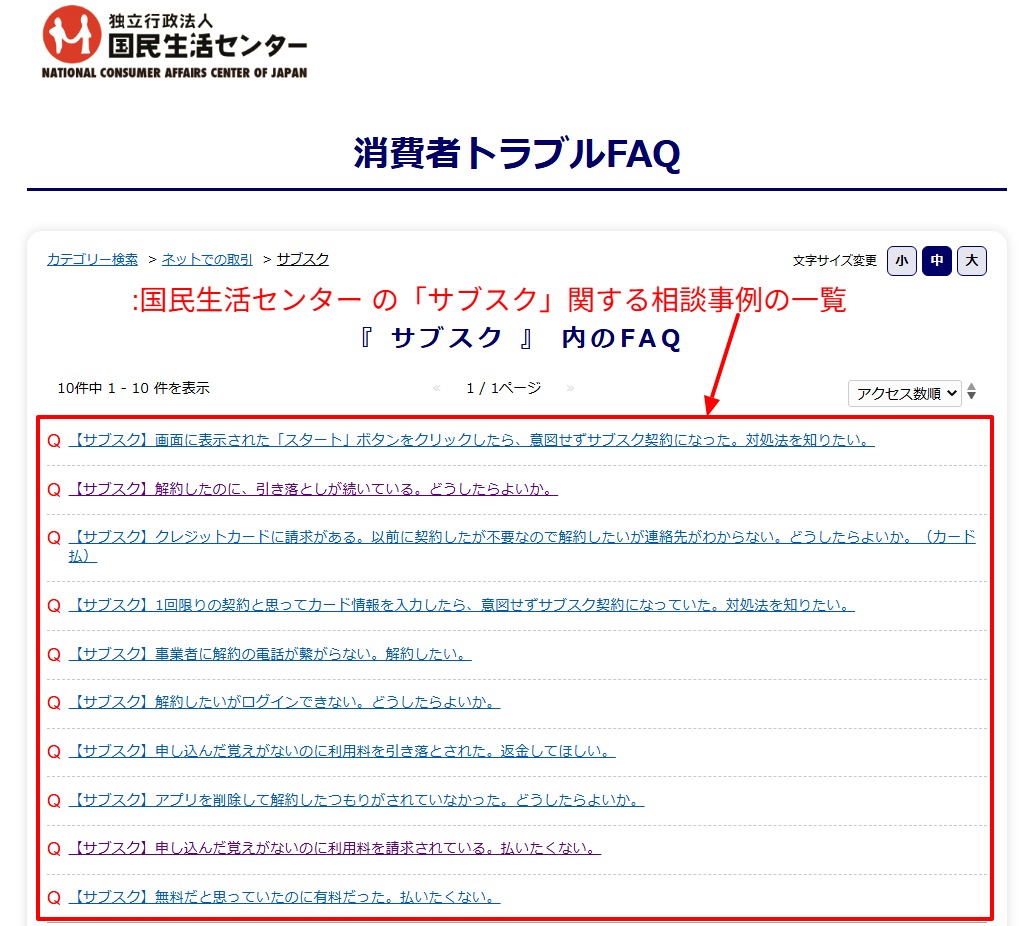Click Q icon beside スタートボタン question
This screenshot has height=926, width=1031.
54,441
